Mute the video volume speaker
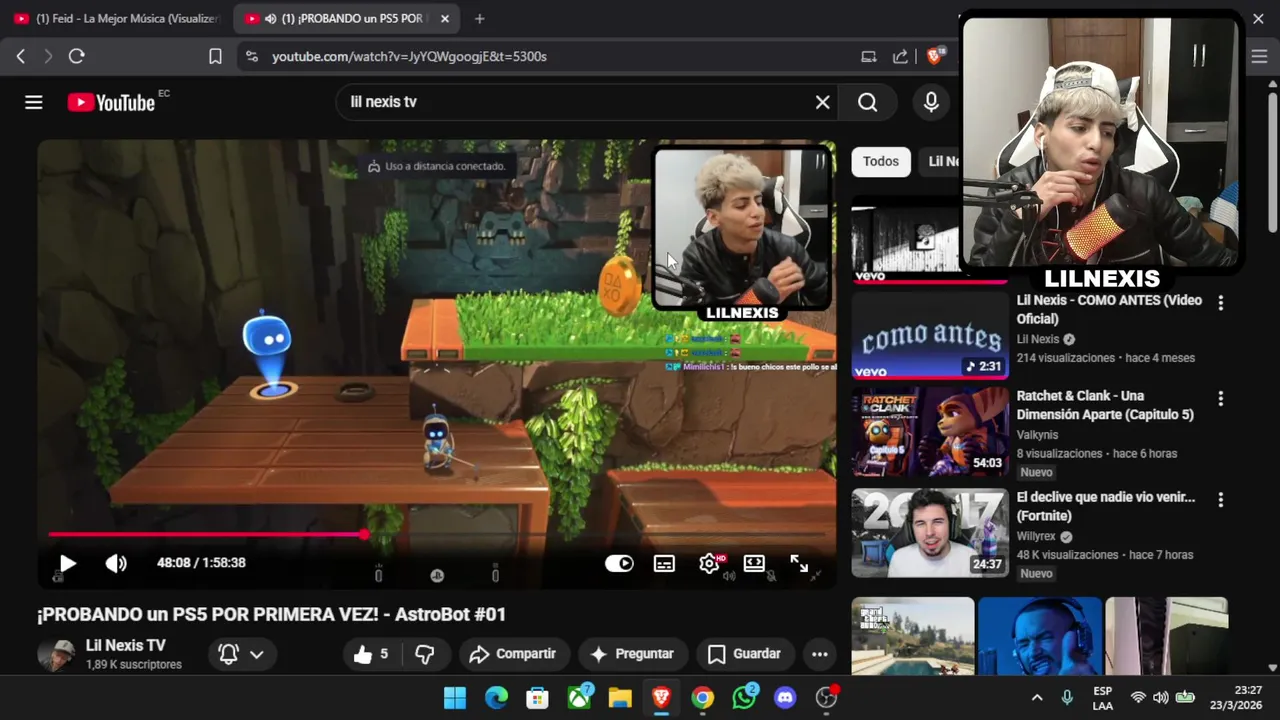This screenshot has width=1280, height=720. pos(116,563)
